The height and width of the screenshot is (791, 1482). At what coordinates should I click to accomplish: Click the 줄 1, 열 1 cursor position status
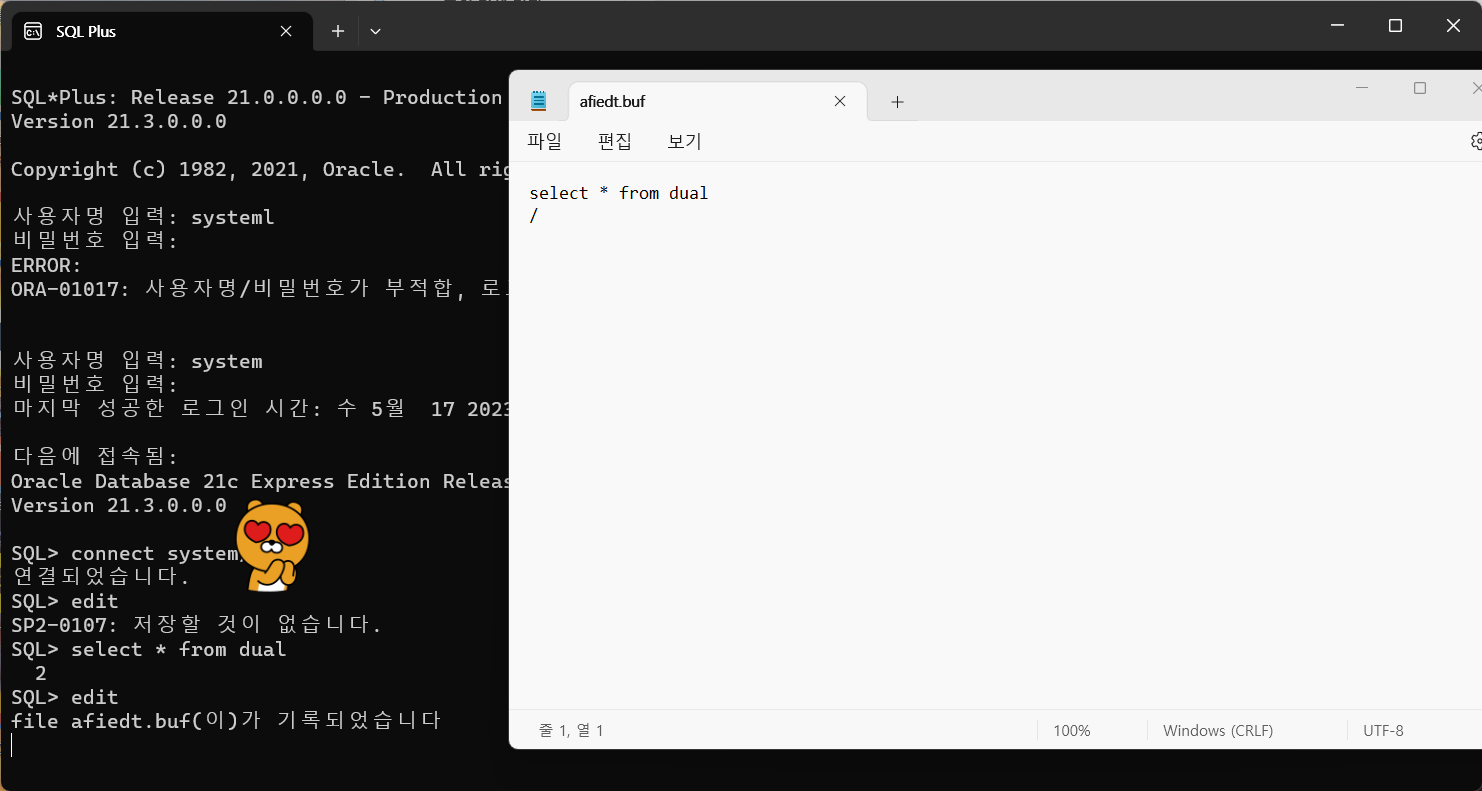click(571, 731)
